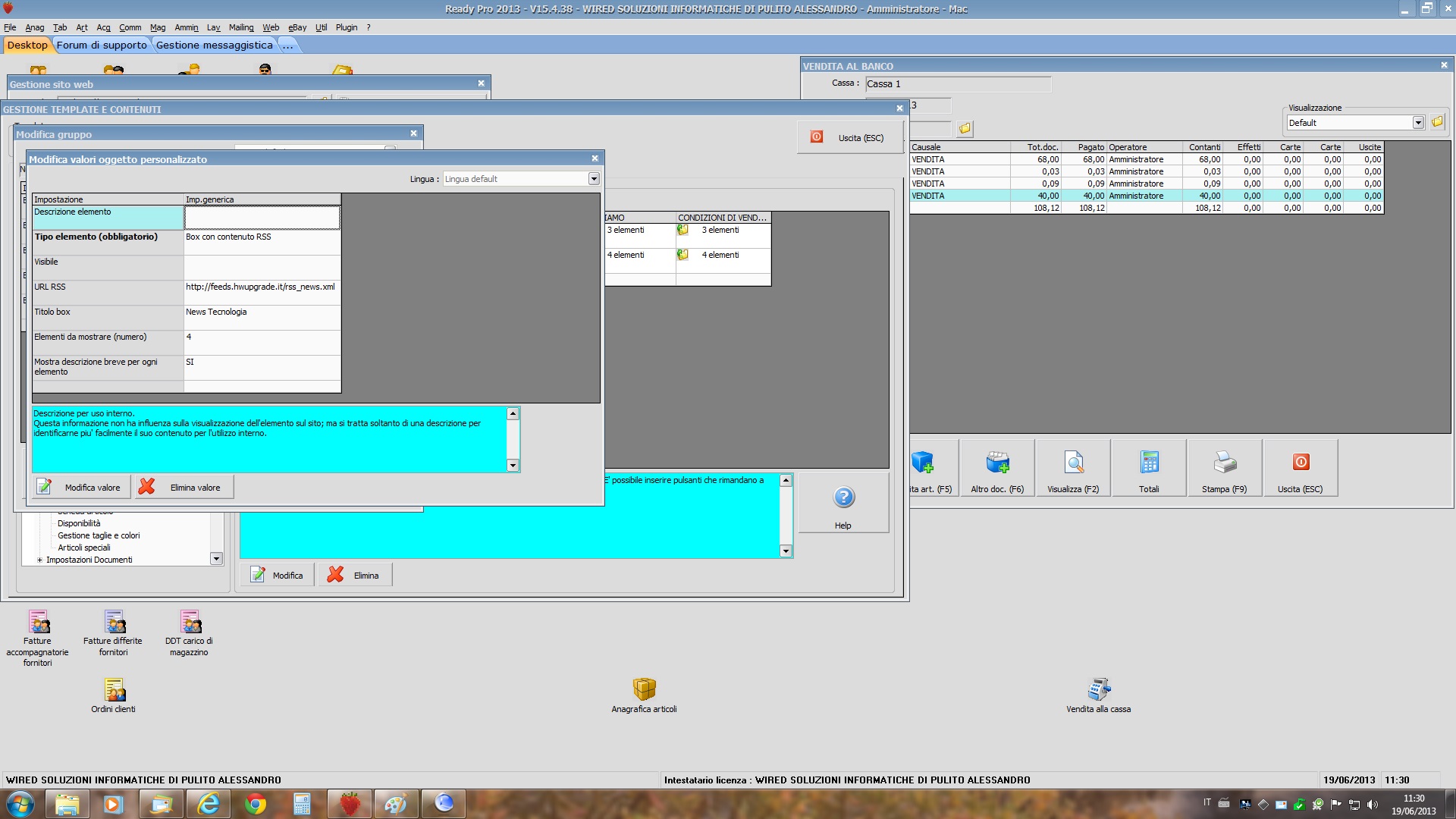This screenshot has width=1456, height=819.
Task: Click Modifica valore button
Action: (80, 488)
